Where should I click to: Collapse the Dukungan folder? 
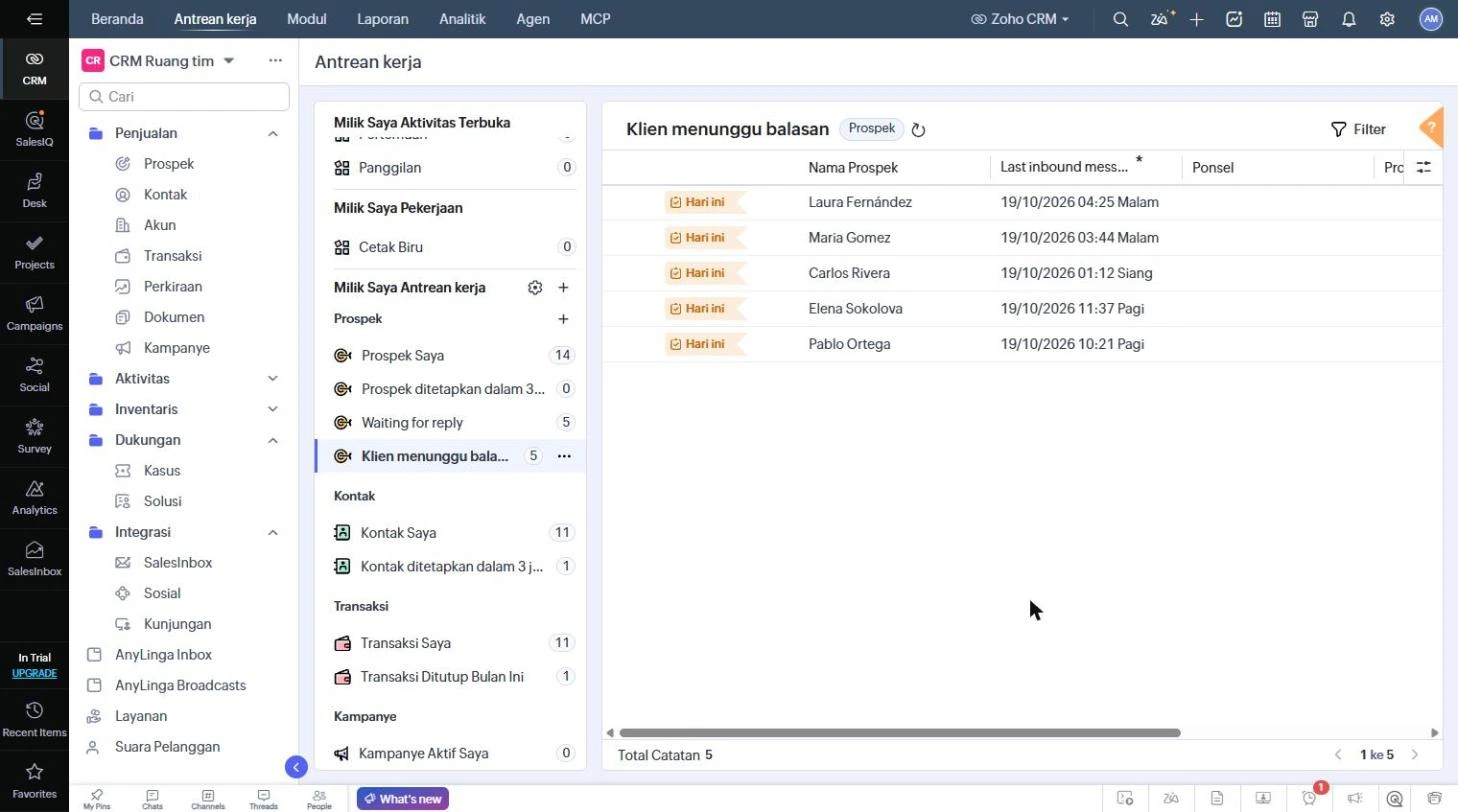pos(273,440)
